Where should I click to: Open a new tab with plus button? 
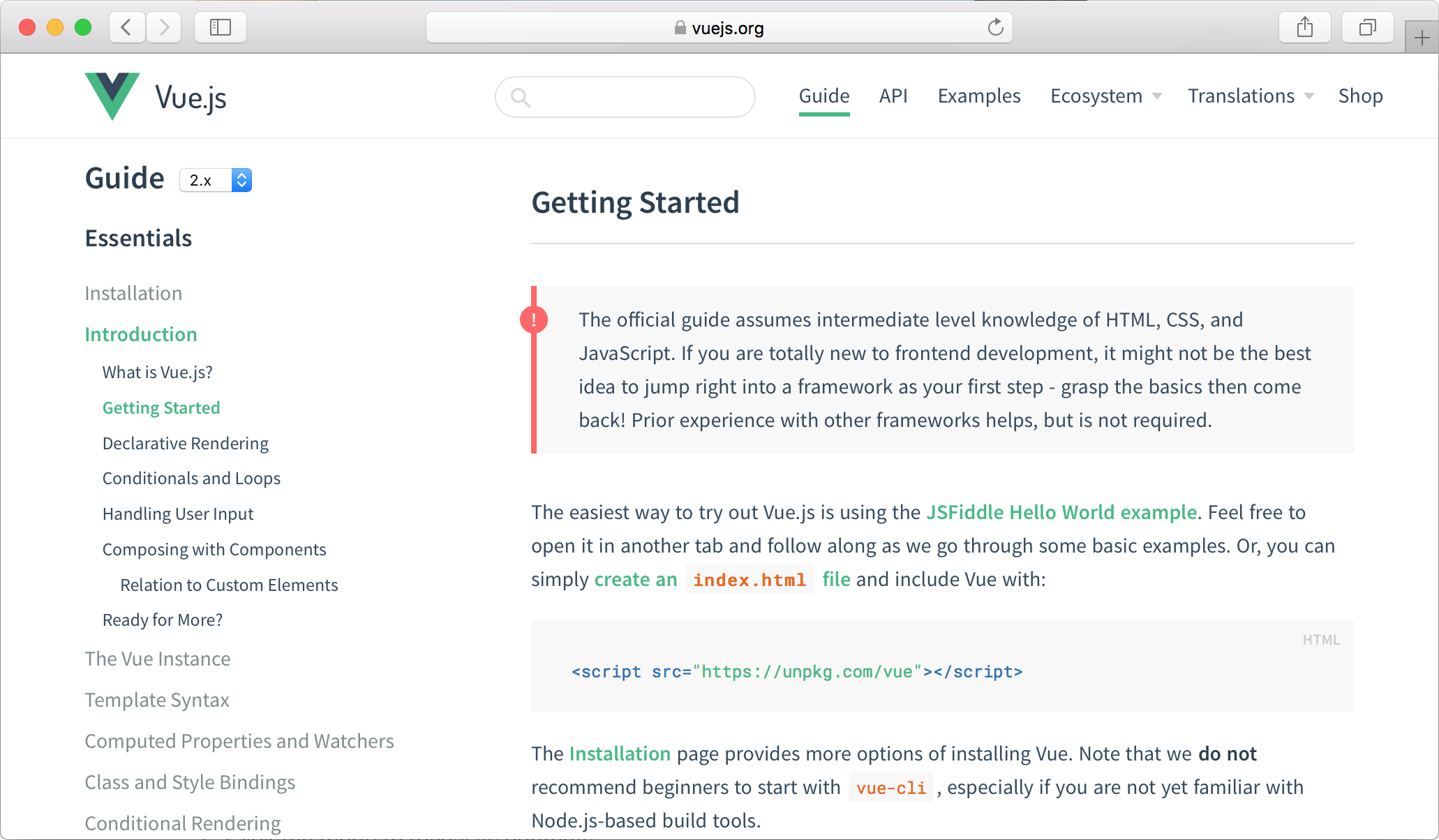[1422, 38]
